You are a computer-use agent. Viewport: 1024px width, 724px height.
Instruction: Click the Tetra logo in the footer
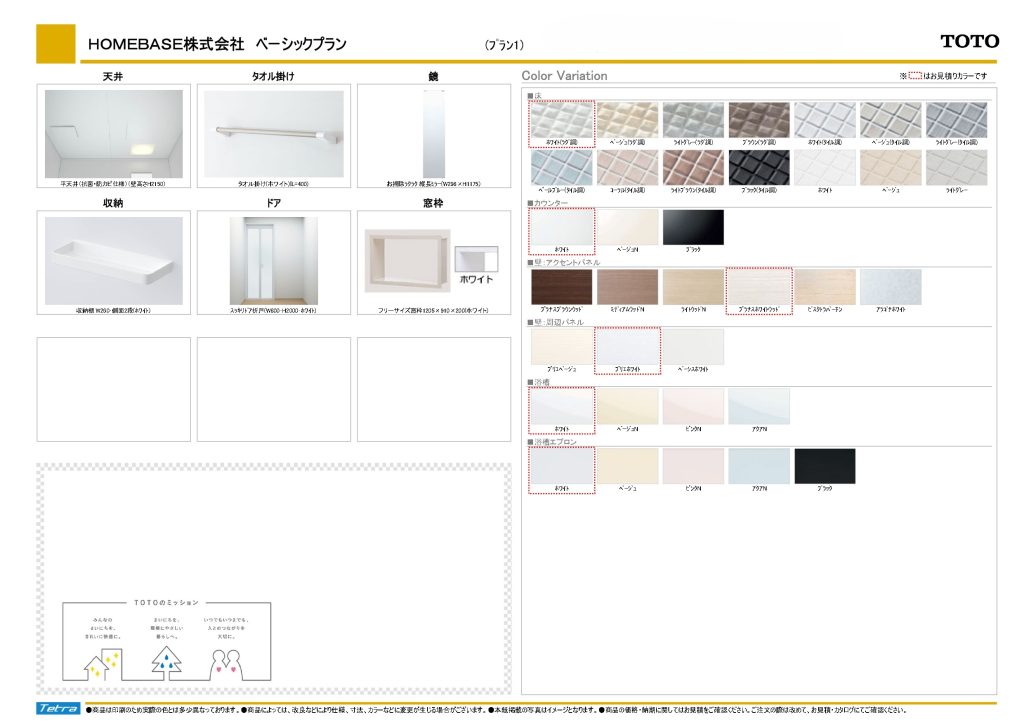[59, 709]
